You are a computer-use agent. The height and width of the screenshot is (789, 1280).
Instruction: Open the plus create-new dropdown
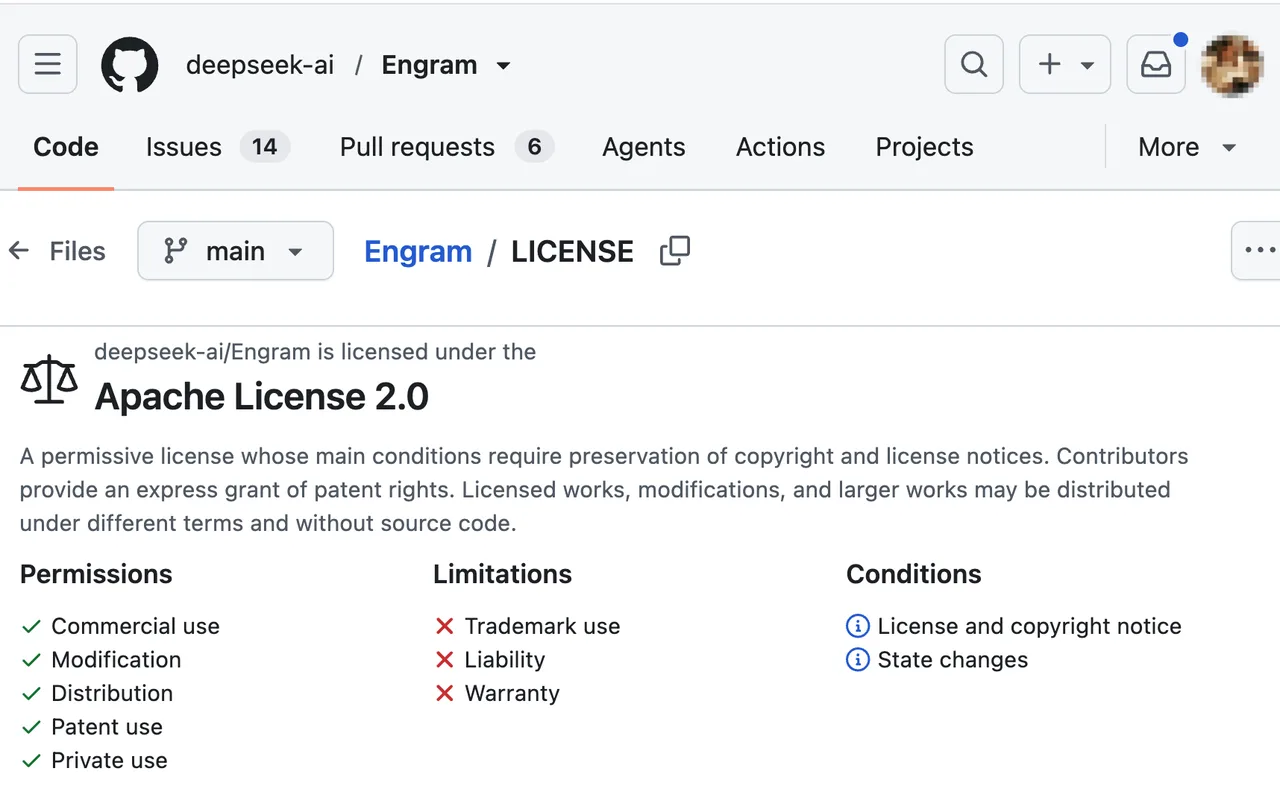pyautogui.click(x=1065, y=65)
